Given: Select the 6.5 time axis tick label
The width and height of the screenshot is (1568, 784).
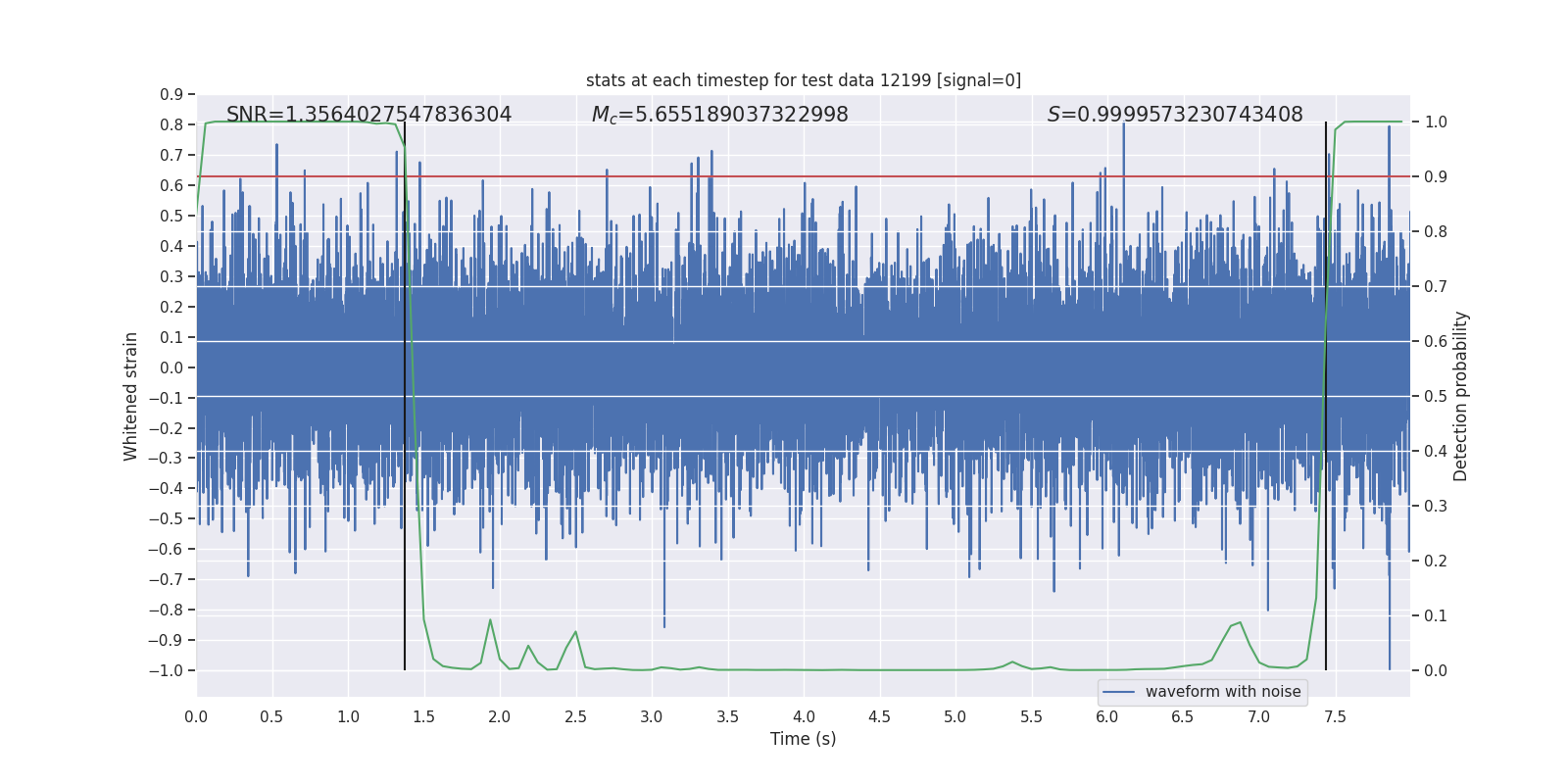Looking at the screenshot, I should coord(1183,716).
